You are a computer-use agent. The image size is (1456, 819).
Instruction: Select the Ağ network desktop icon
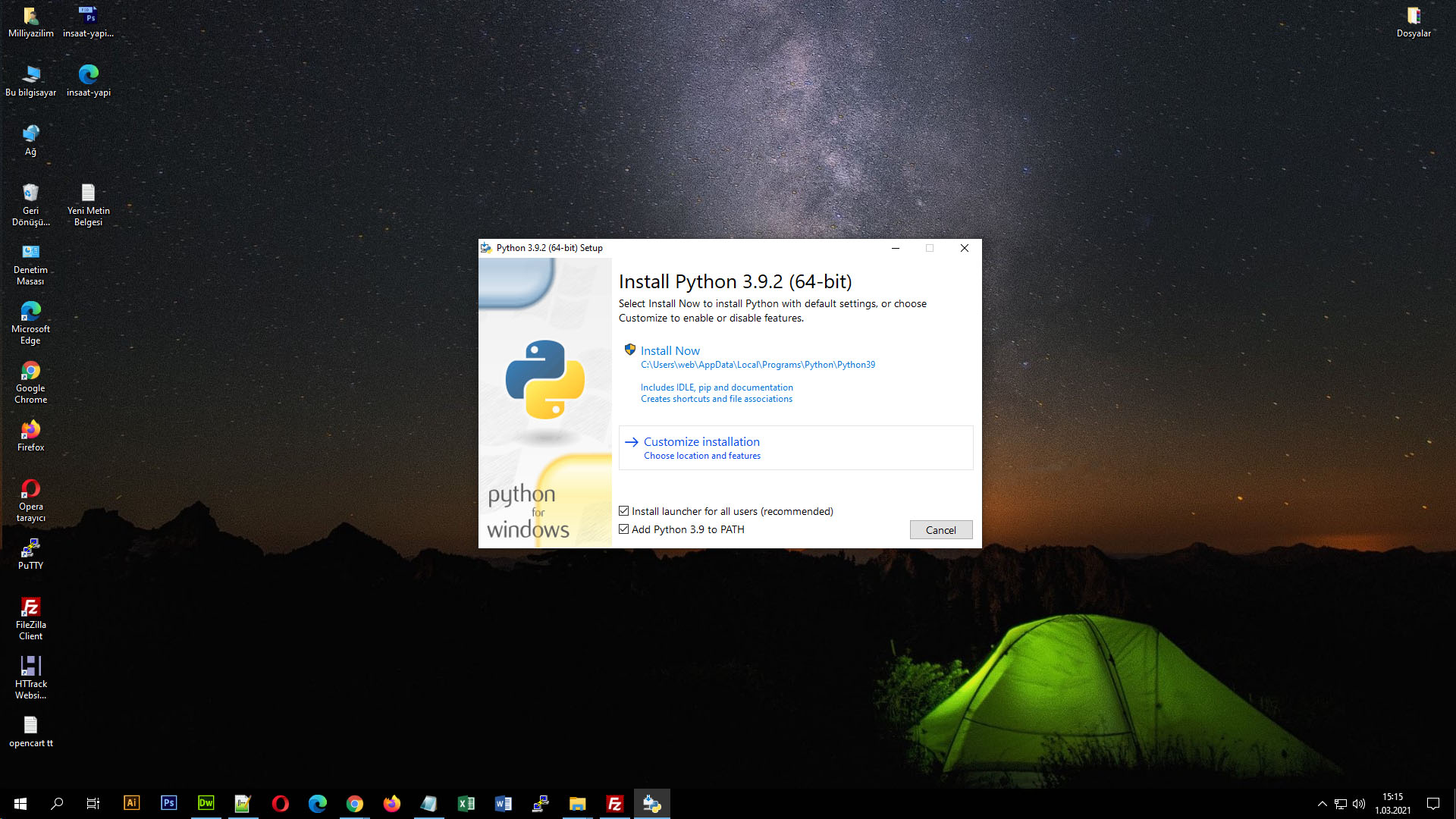(30, 140)
